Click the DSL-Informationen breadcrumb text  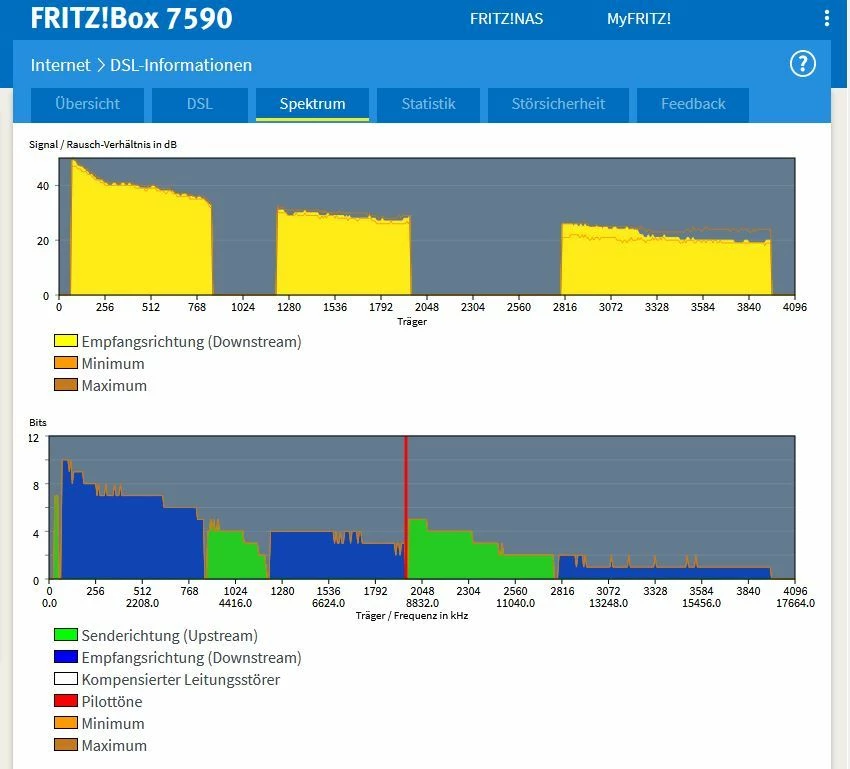pyautogui.click(x=181, y=66)
